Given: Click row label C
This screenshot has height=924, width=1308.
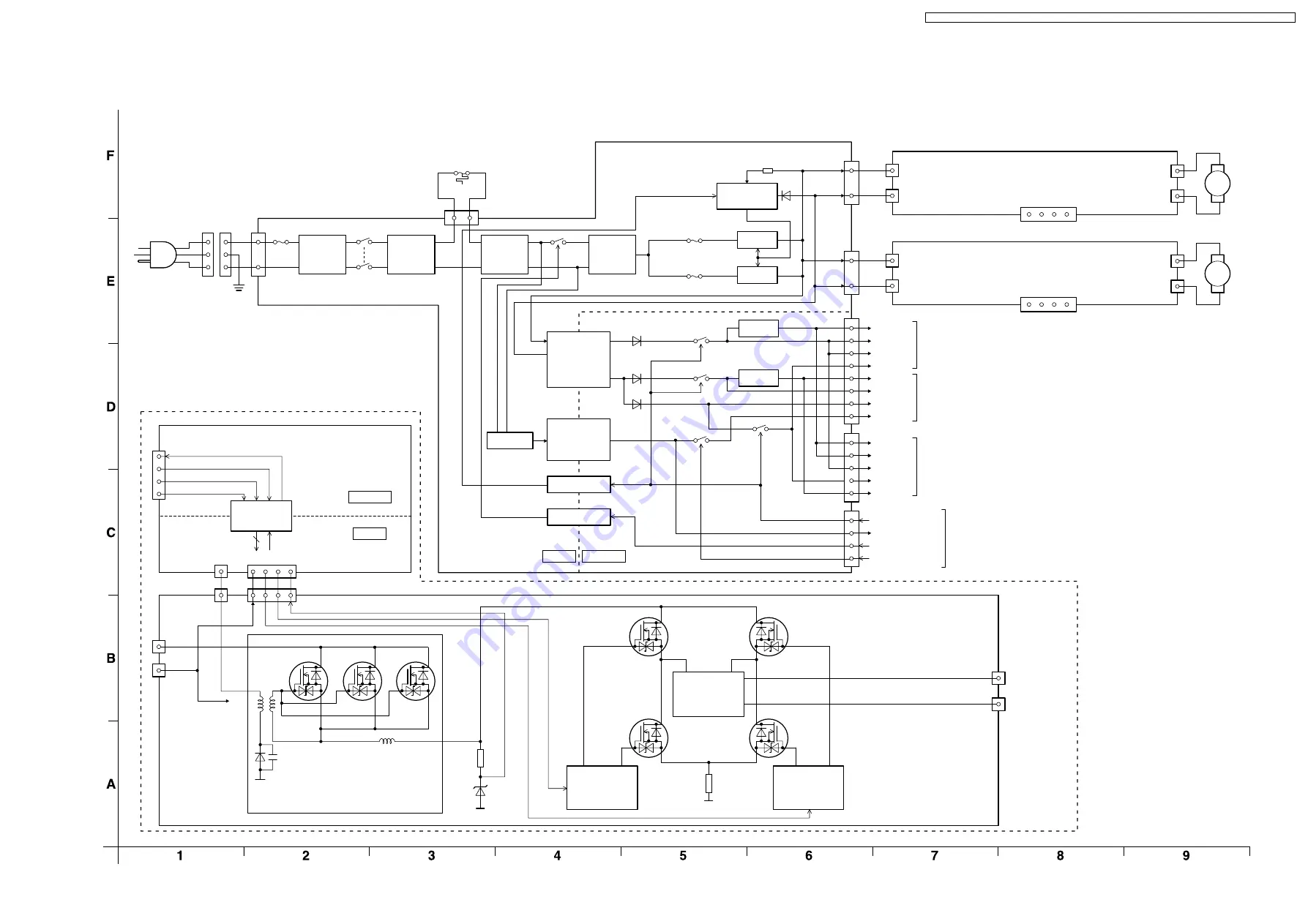Looking at the screenshot, I should click(111, 533).
